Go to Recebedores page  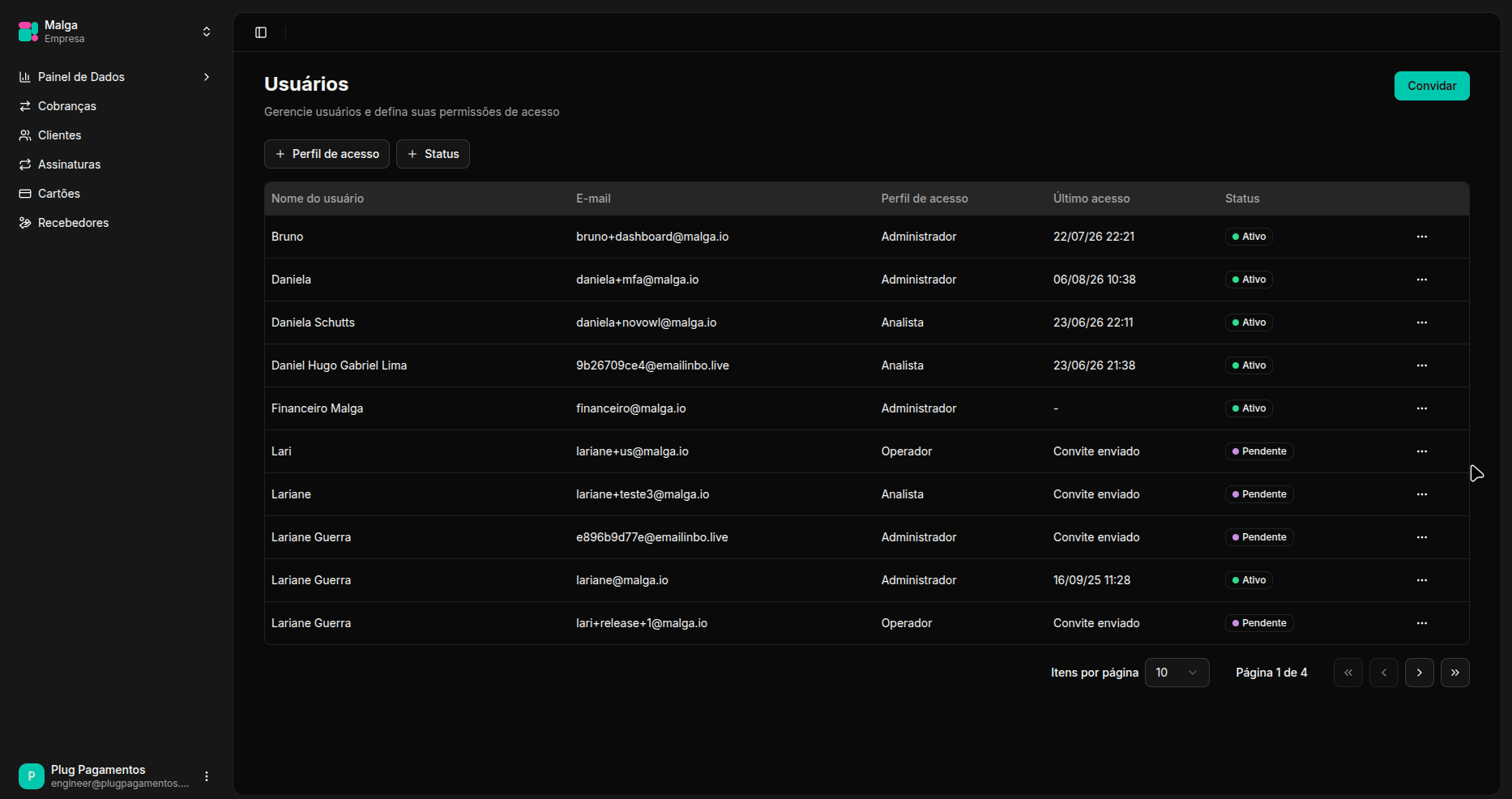114,223
